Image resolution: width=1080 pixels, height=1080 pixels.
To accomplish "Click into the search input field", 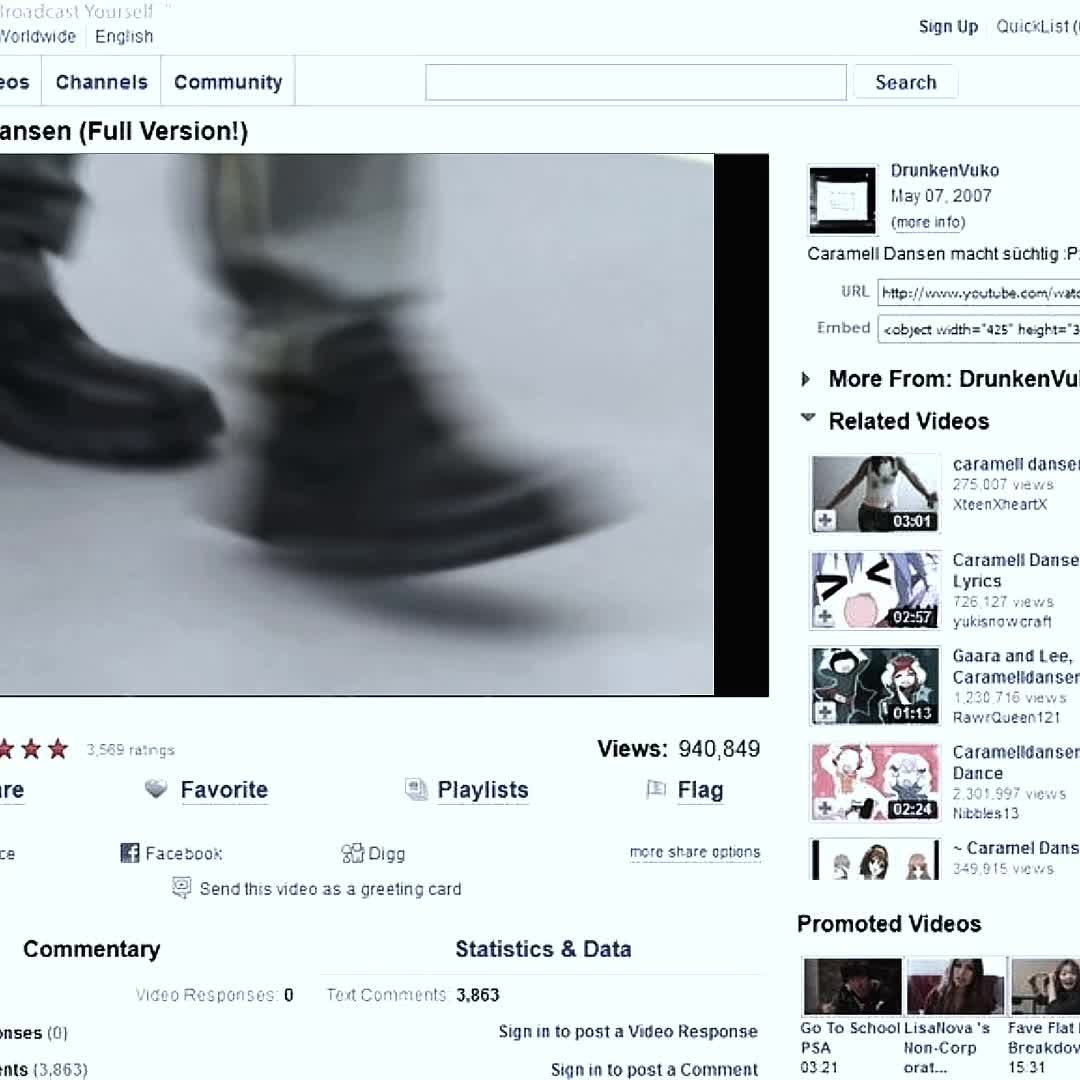I will point(636,83).
